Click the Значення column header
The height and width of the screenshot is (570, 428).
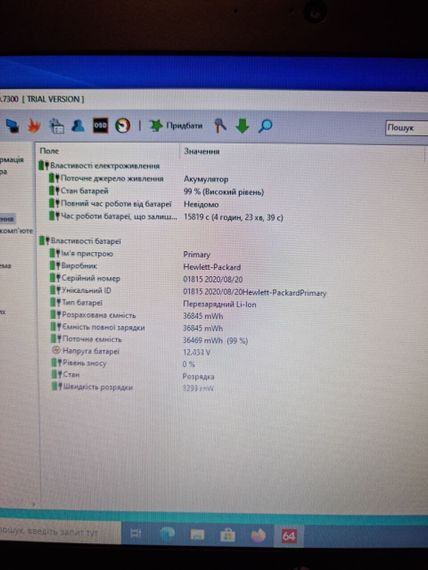pos(201,151)
